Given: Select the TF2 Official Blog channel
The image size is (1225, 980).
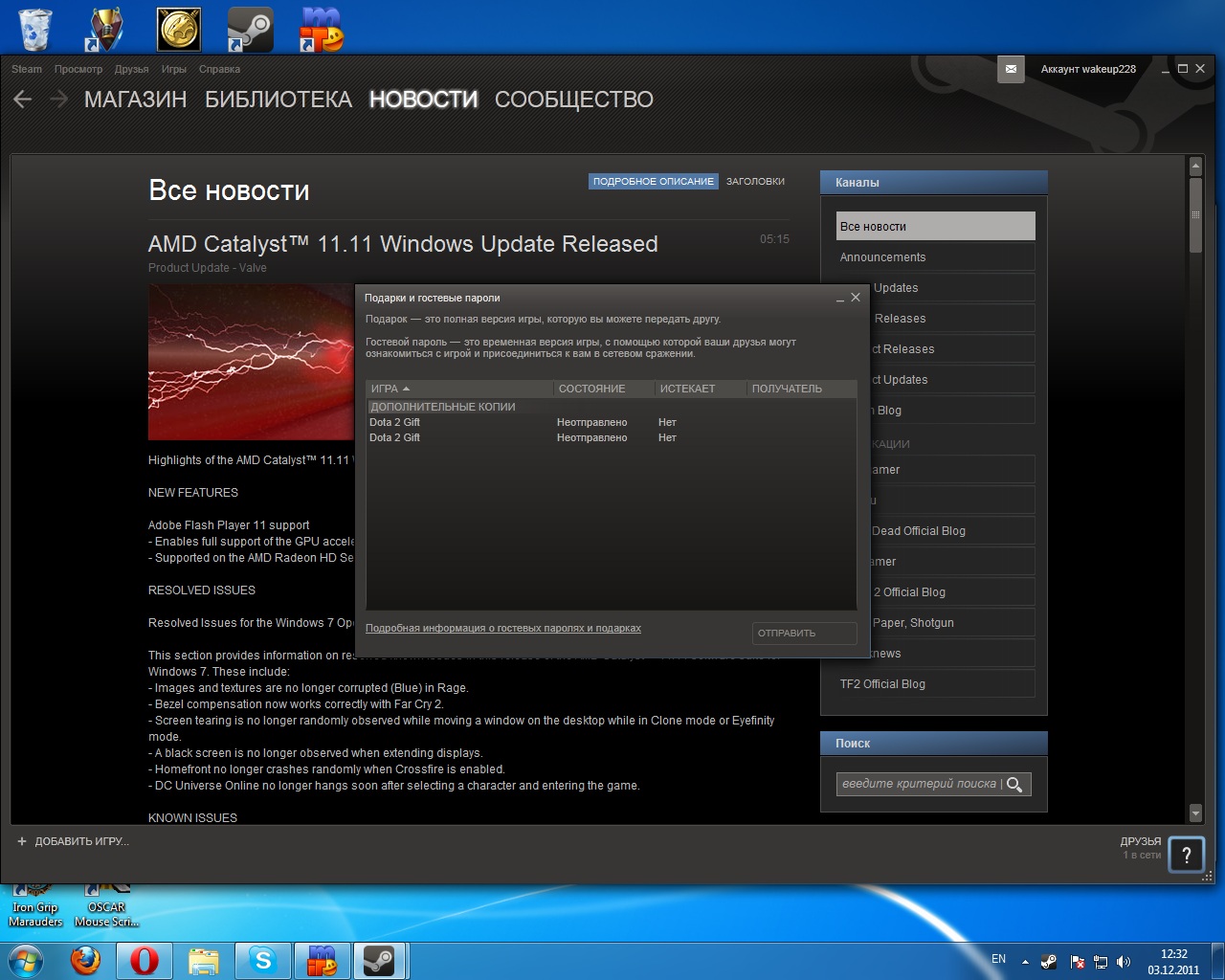Looking at the screenshot, I should (x=936, y=683).
